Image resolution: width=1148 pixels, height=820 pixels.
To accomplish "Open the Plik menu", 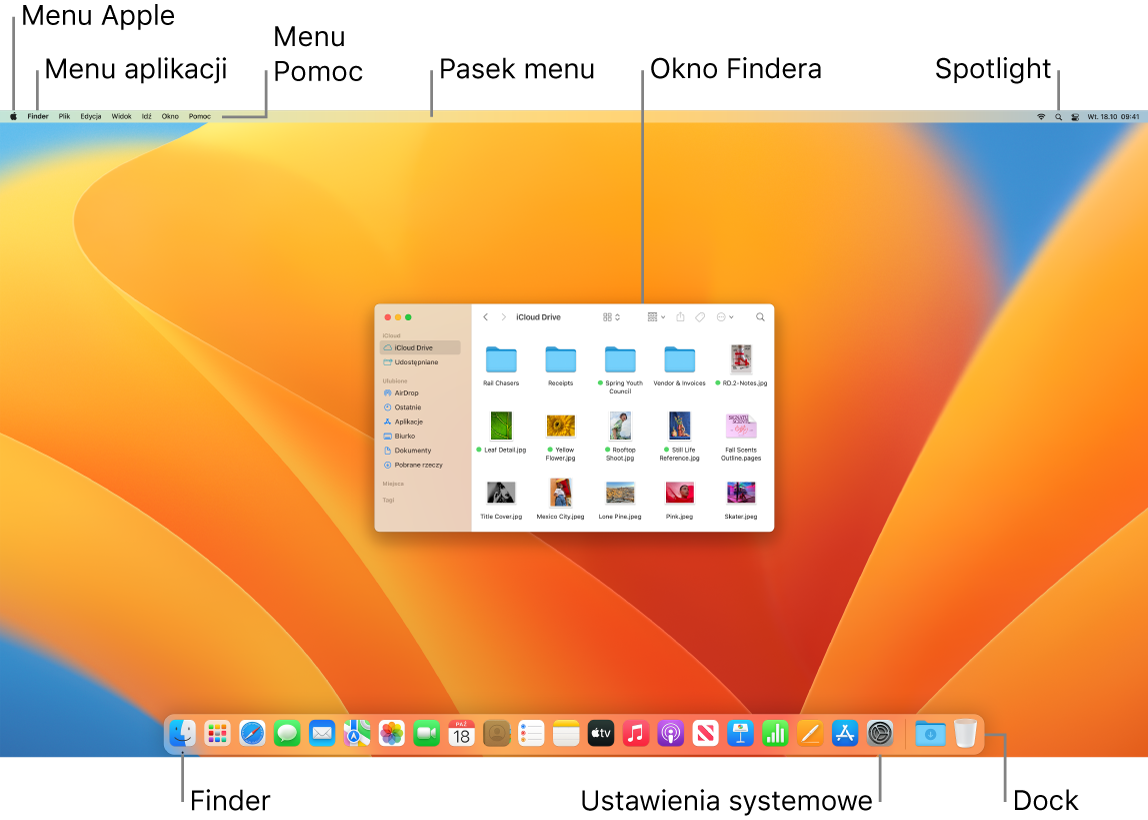I will (63, 115).
